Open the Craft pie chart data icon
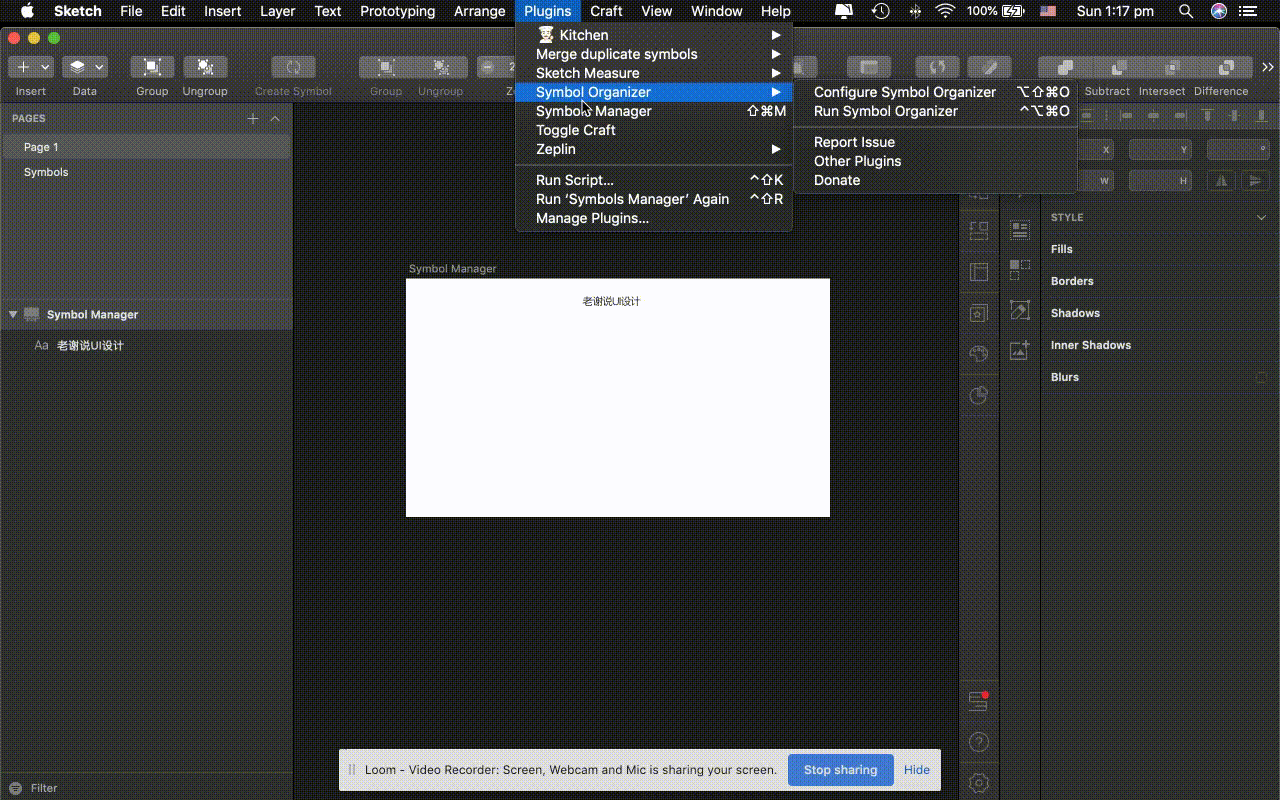The width and height of the screenshot is (1280, 800). pos(979,395)
